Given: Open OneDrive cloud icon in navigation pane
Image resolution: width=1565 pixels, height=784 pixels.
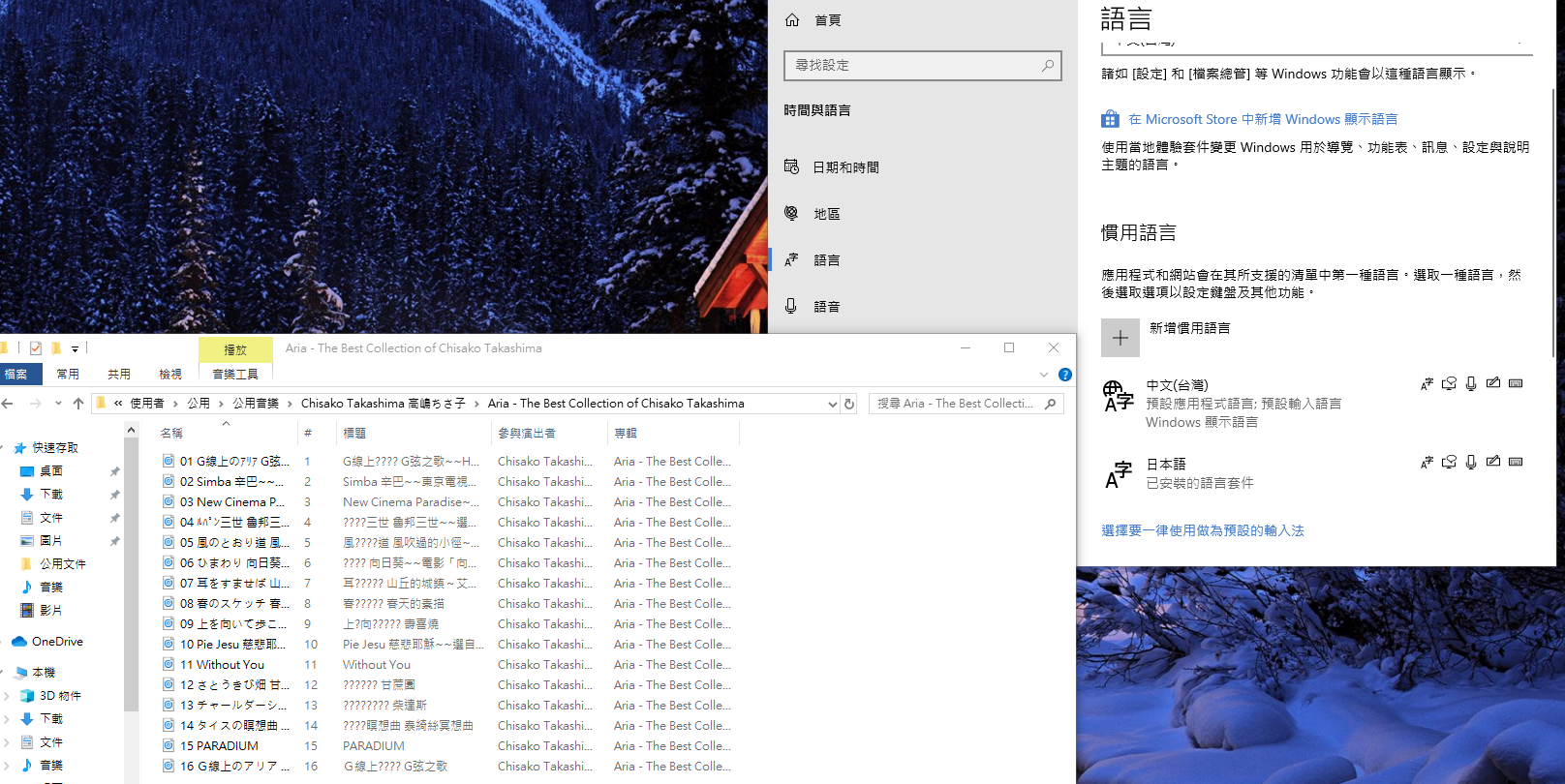Looking at the screenshot, I should coord(18,642).
